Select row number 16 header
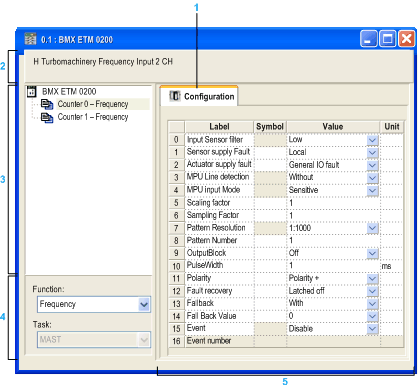The image size is (418, 389). click(176, 341)
